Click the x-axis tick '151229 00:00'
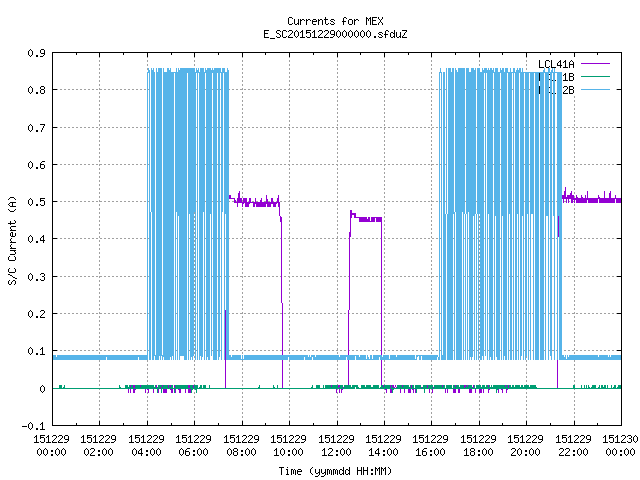 tap(51, 446)
